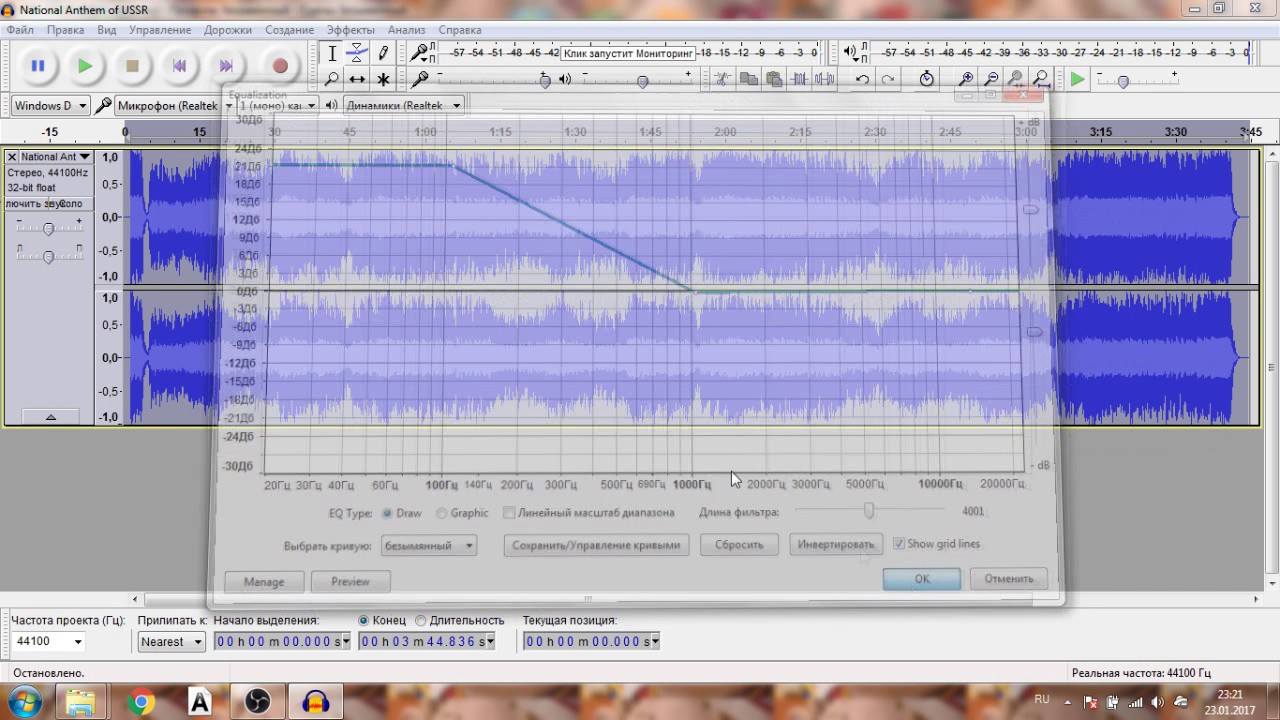Click the Длина фильтра slider handle
Image resolution: width=1280 pixels, height=720 pixels.
869,511
